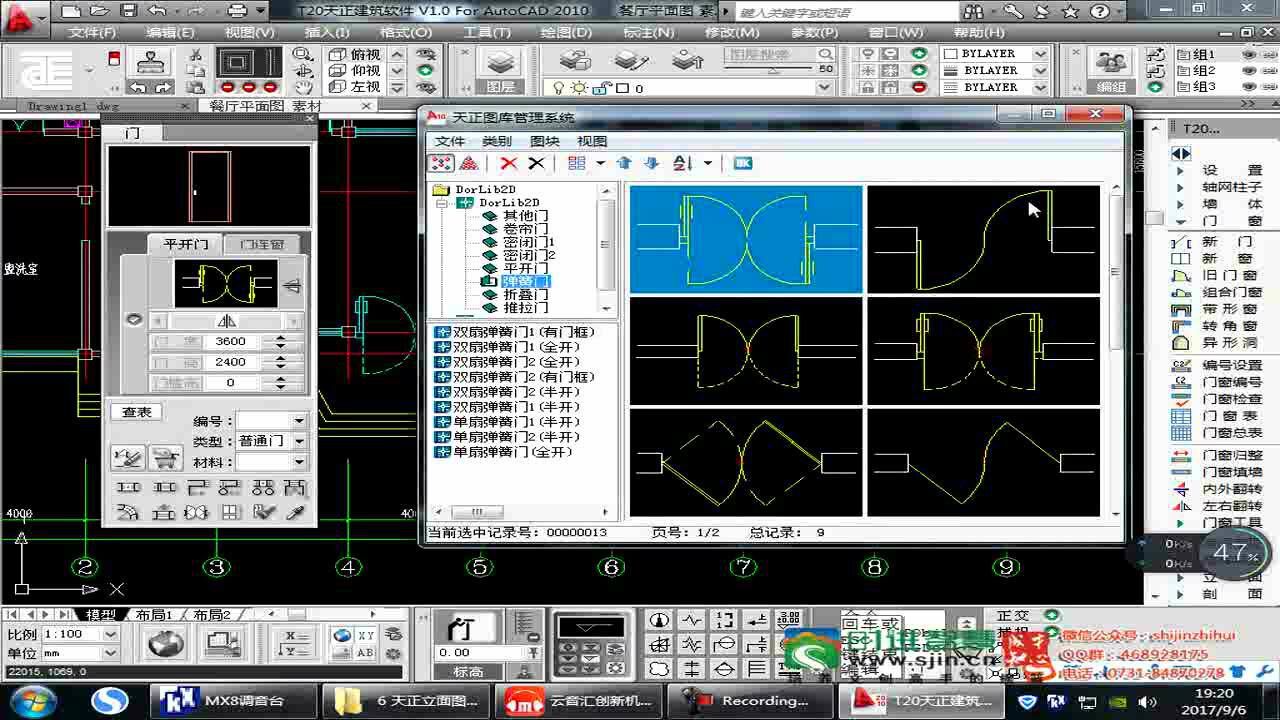Click the A-Z sort icon in library toolbar
This screenshot has height=720, width=1280.
pos(683,163)
